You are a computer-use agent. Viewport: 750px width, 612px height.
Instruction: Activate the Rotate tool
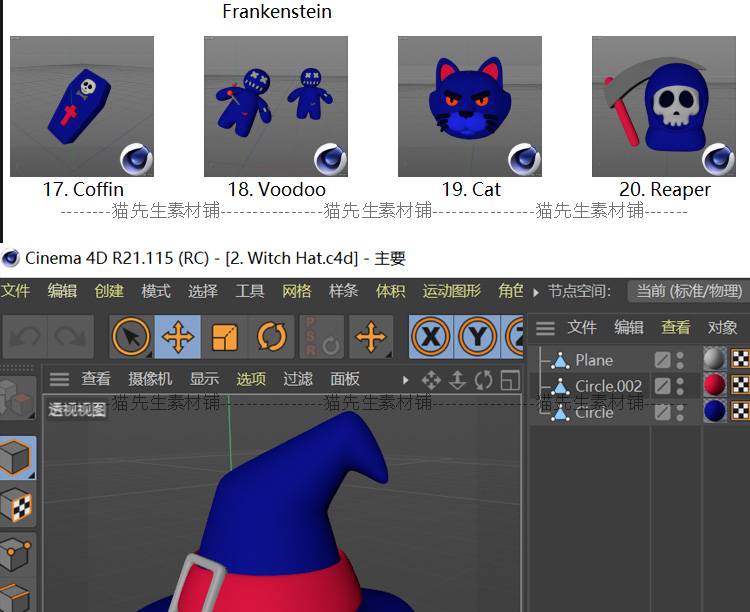271,337
